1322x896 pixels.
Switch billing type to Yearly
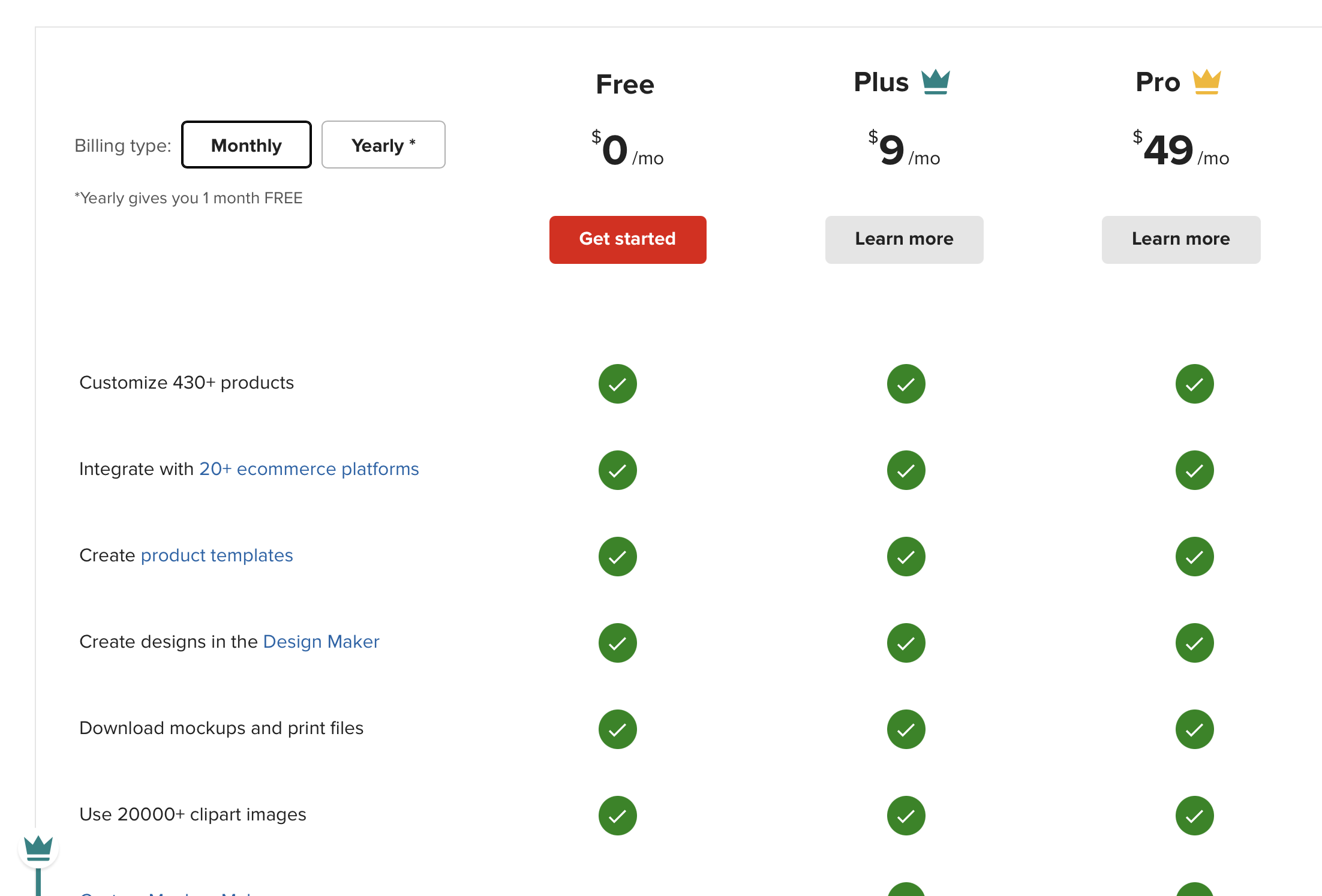click(x=383, y=145)
